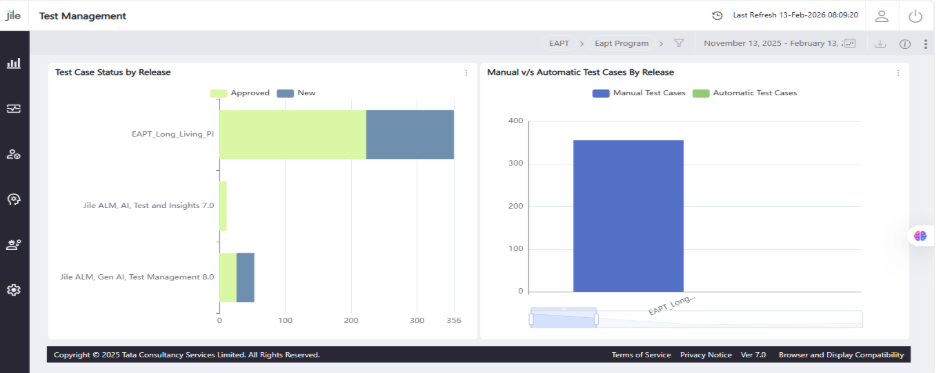Click the Test Management page title
The width and height of the screenshot is (936, 373).
83,16
